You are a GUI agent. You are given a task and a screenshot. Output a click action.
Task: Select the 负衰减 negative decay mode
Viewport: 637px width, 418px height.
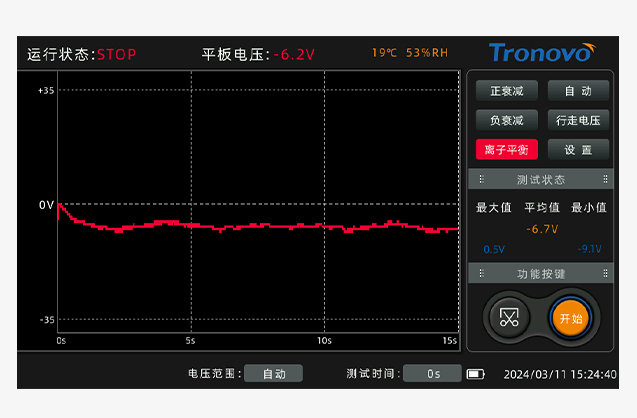507,120
